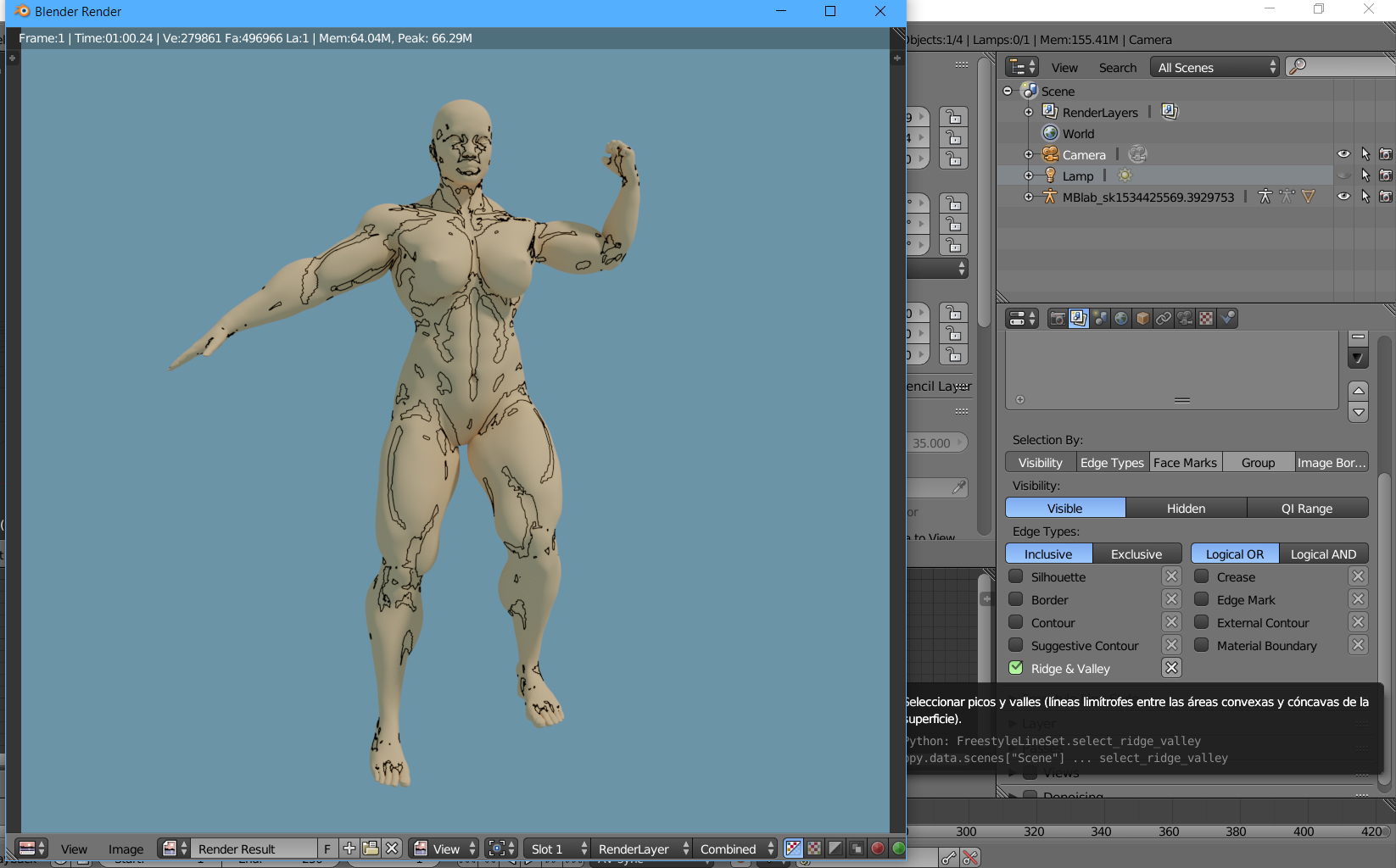Select the Face Marks selection tab
This screenshot has width=1396, height=868.
(1185, 463)
